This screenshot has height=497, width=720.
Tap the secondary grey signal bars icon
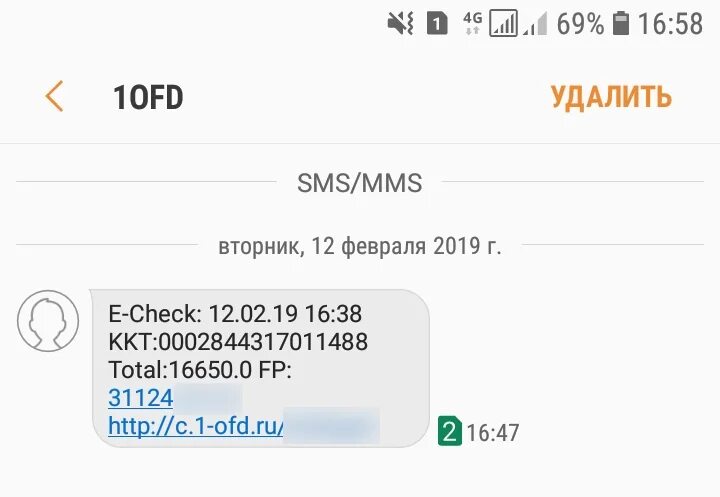[x=535, y=24]
